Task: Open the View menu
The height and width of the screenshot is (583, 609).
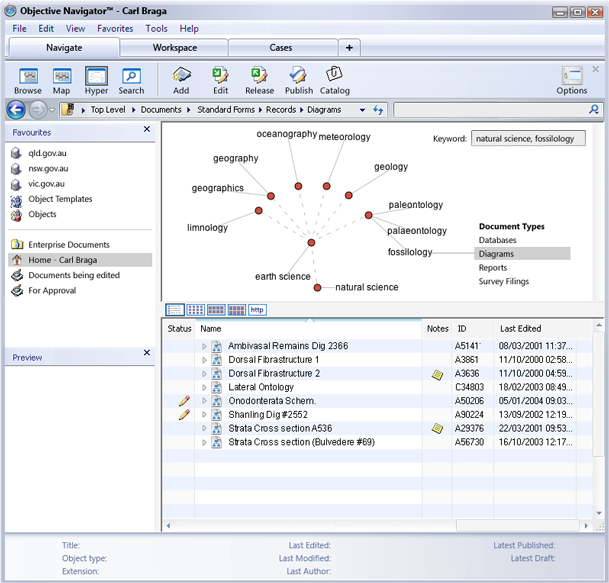Action: click(75, 29)
